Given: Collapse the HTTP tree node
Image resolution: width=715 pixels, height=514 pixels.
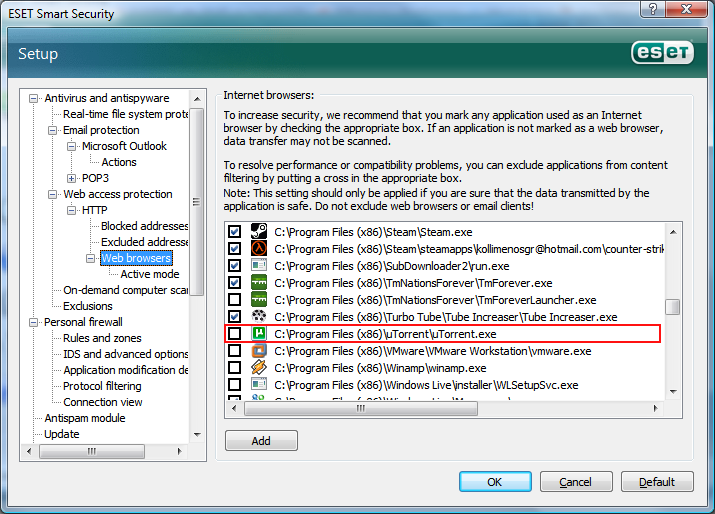Looking at the screenshot, I should (x=72, y=210).
